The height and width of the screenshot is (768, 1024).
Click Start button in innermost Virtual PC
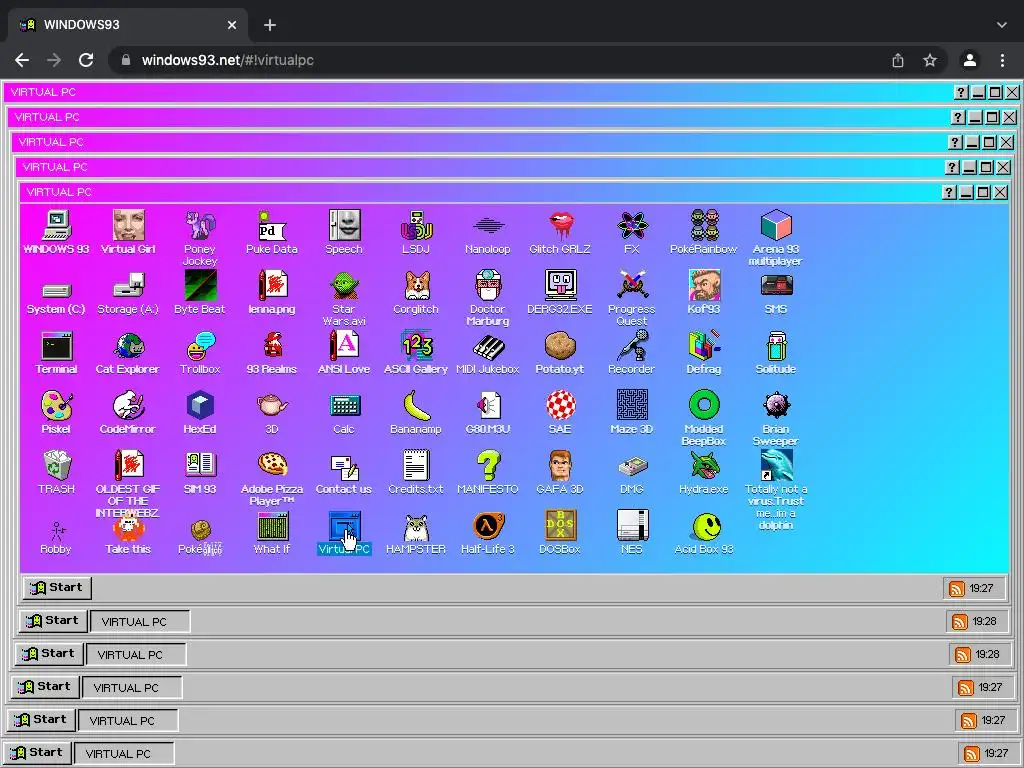(57, 588)
